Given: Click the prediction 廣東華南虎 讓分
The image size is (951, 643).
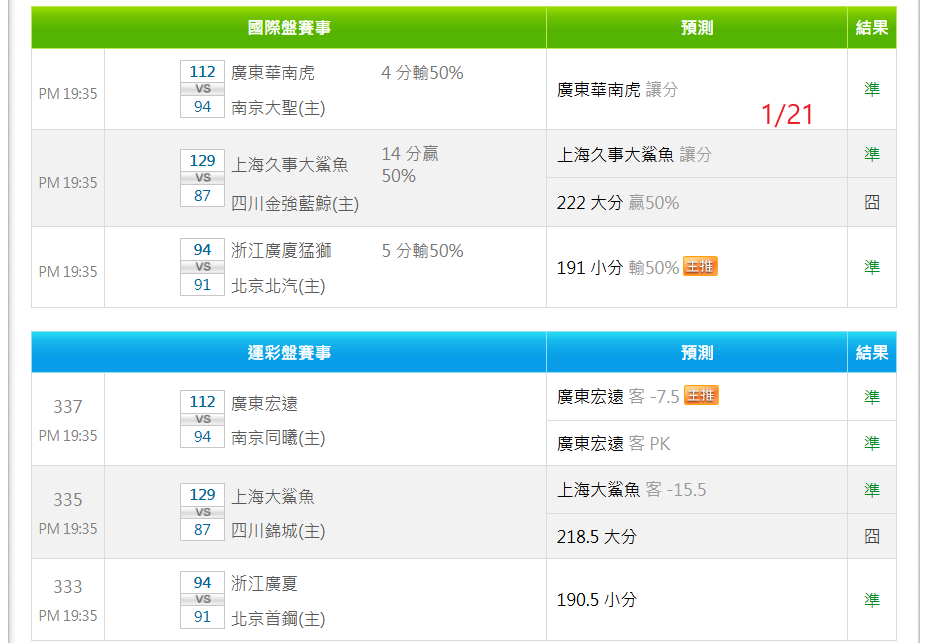Looking at the screenshot, I should point(617,90).
